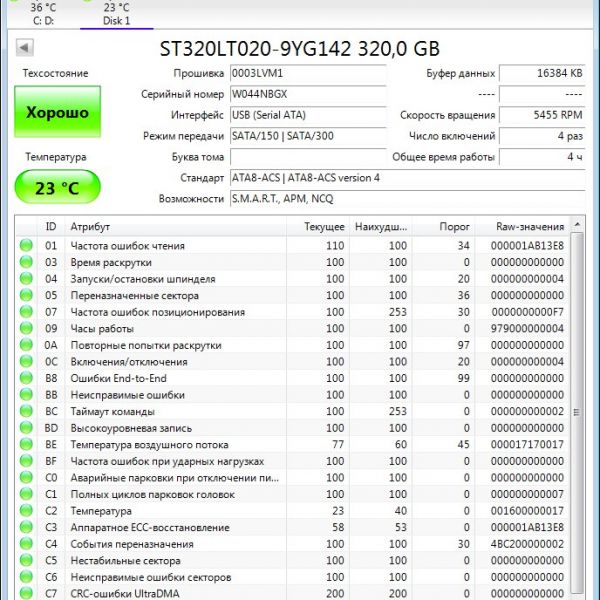Click the power-on count value 4 раз

click(542, 136)
